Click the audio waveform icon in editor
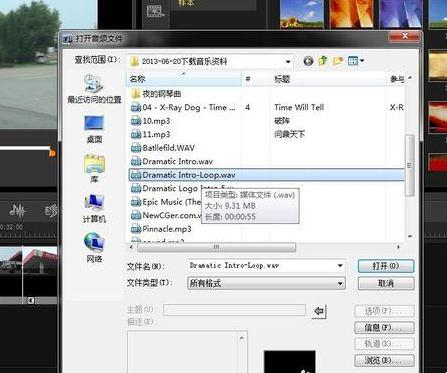This screenshot has height=373, width=447. [17, 210]
